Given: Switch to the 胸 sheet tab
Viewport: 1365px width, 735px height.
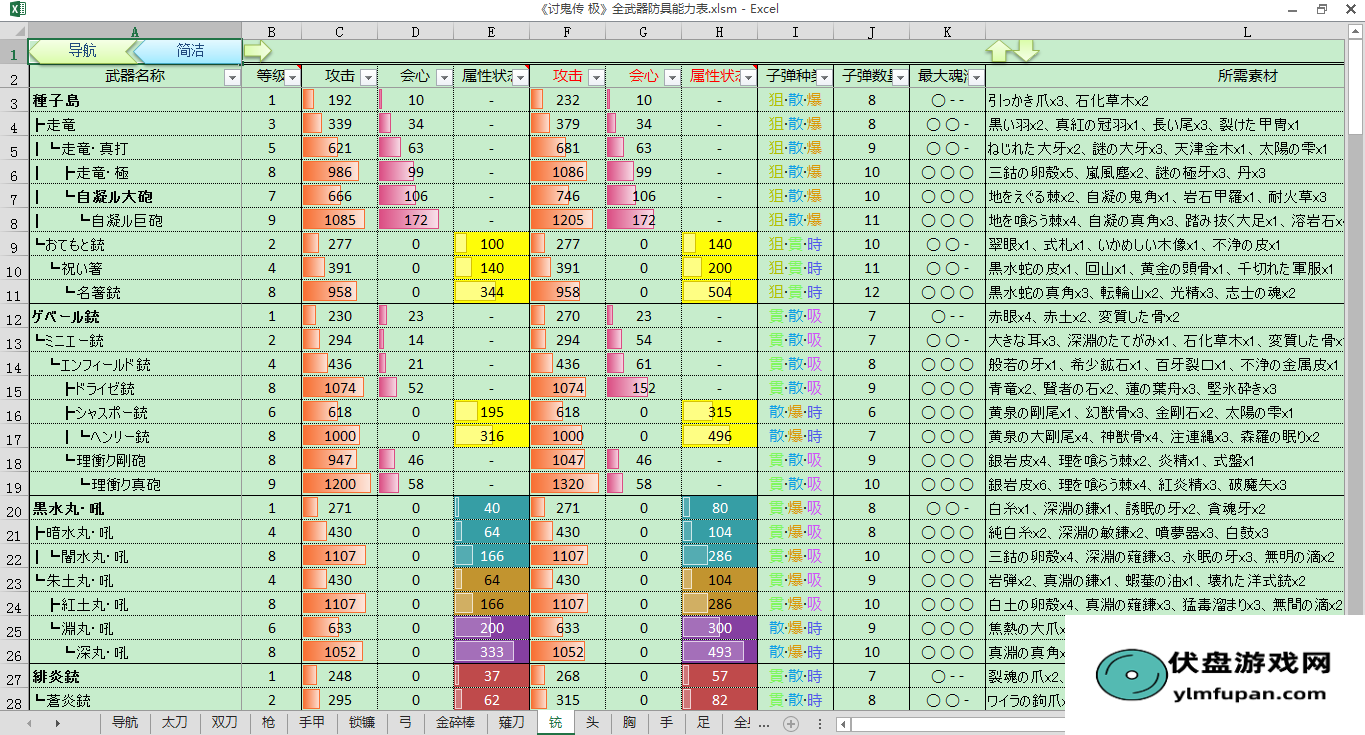Looking at the screenshot, I should click(629, 723).
